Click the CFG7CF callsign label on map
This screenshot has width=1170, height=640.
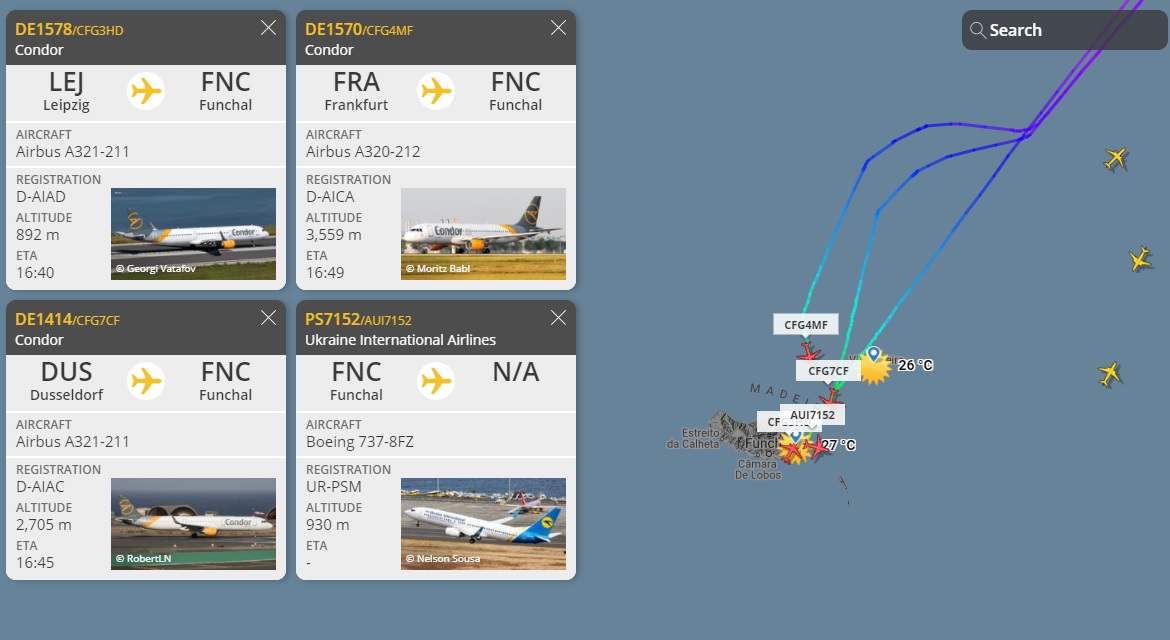click(x=828, y=371)
